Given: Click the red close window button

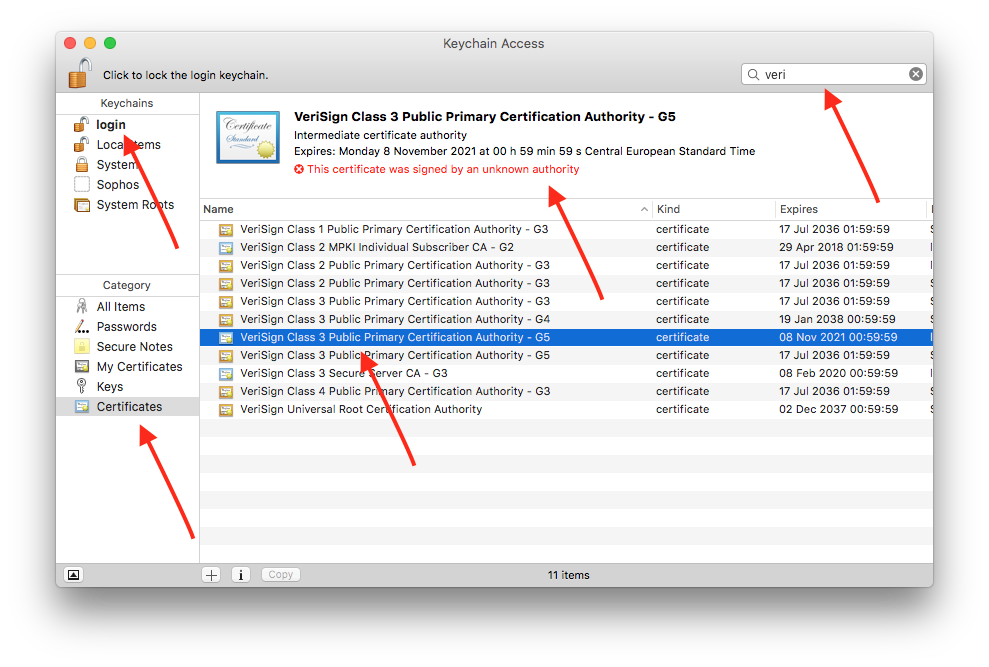Looking at the screenshot, I should click(x=70, y=43).
